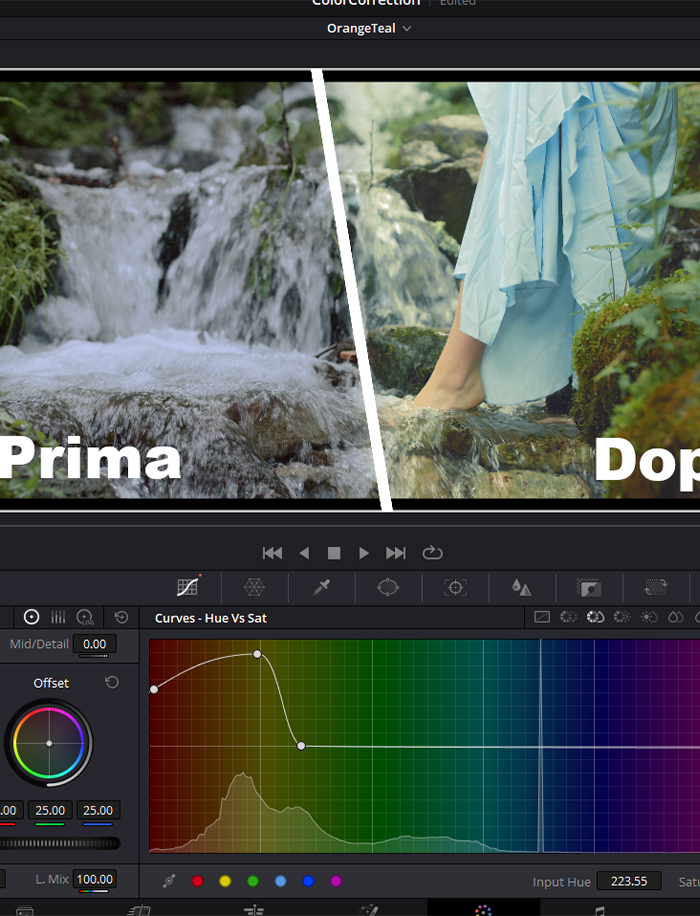The width and height of the screenshot is (700, 916).
Task: Open the Tracker palette
Action: (455, 588)
